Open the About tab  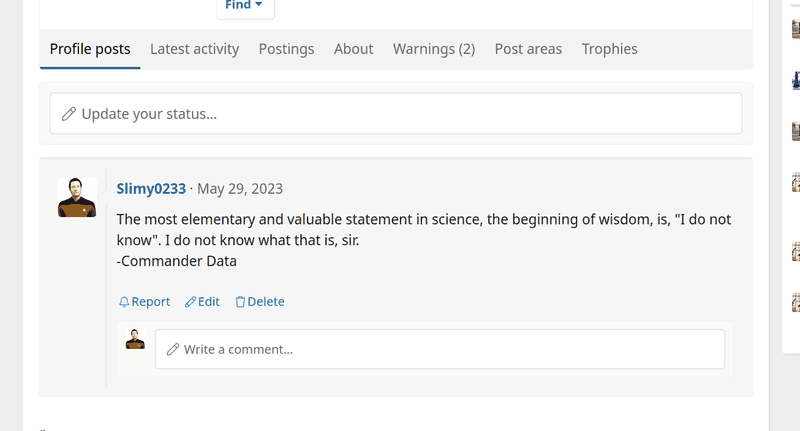[353, 49]
